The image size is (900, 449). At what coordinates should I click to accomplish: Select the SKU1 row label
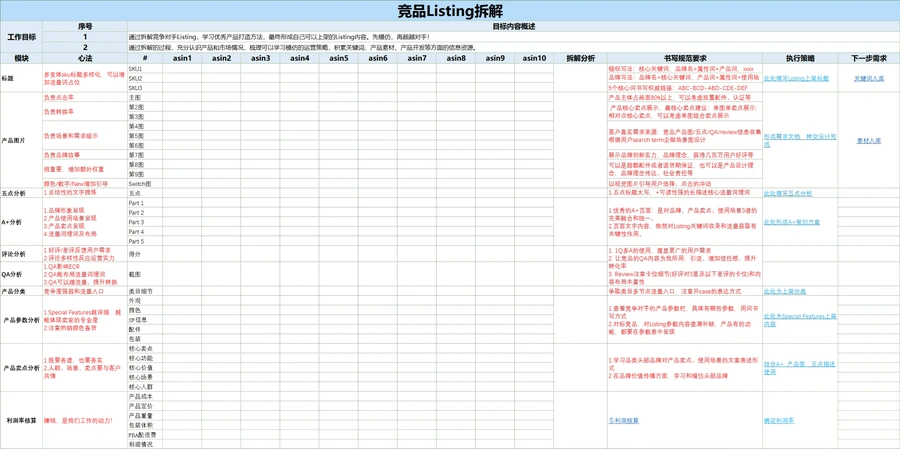click(145, 68)
